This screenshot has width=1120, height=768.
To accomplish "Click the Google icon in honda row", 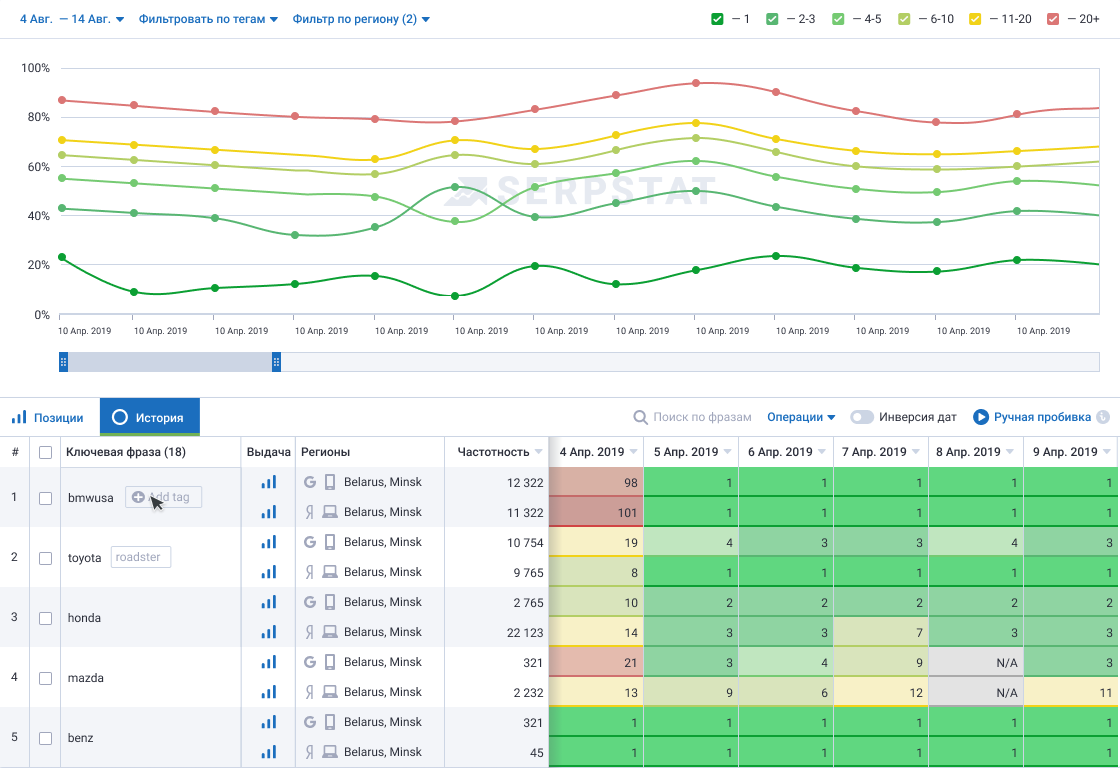I will 310,602.
